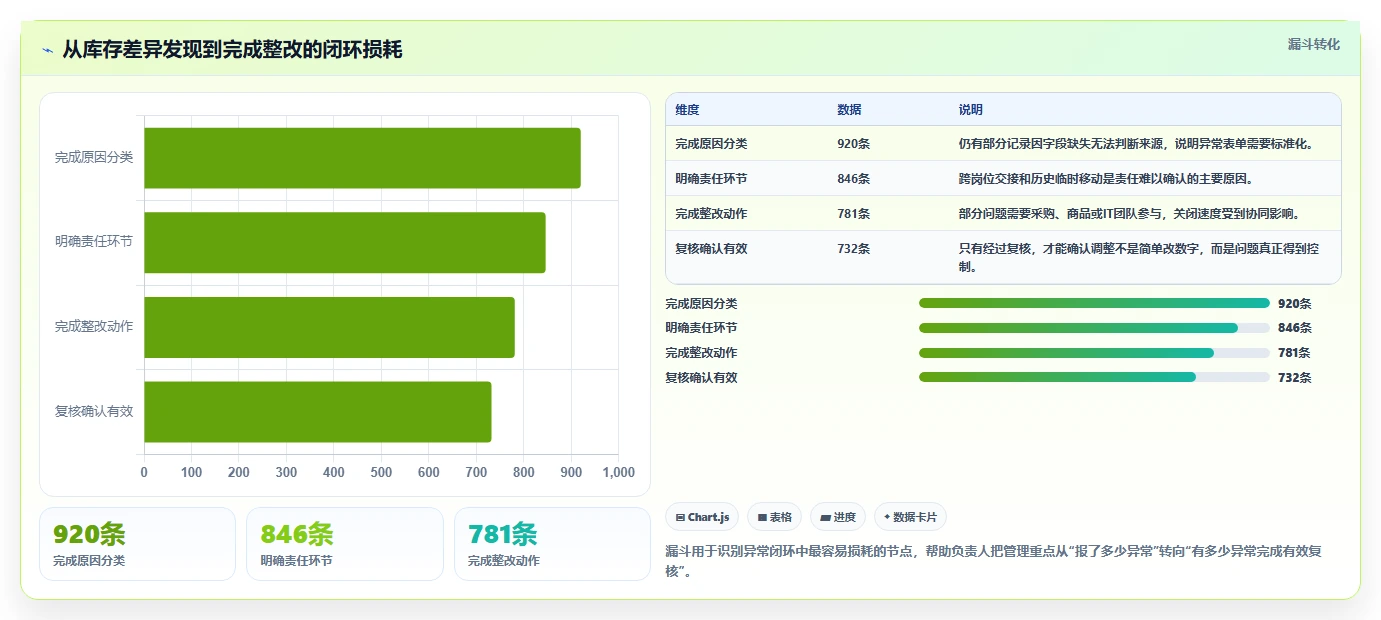This screenshot has height=620, width=1381.
Task: Open the 920条 stat card
Action: tap(137, 544)
